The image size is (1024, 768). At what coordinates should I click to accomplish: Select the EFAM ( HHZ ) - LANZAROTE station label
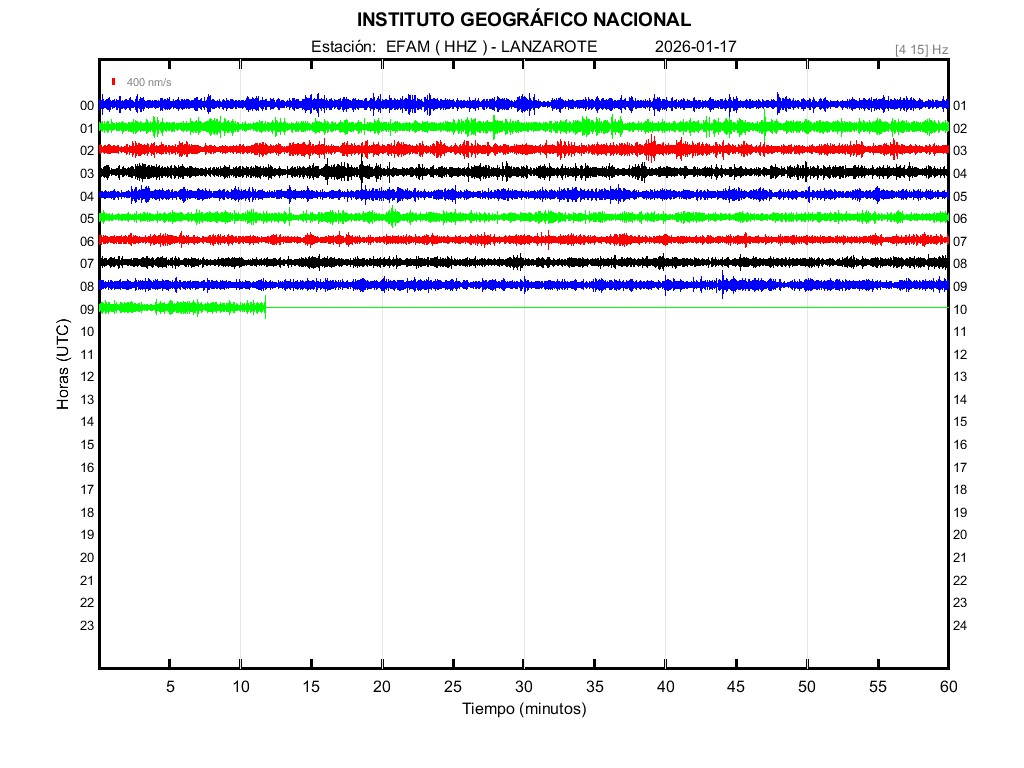click(491, 47)
